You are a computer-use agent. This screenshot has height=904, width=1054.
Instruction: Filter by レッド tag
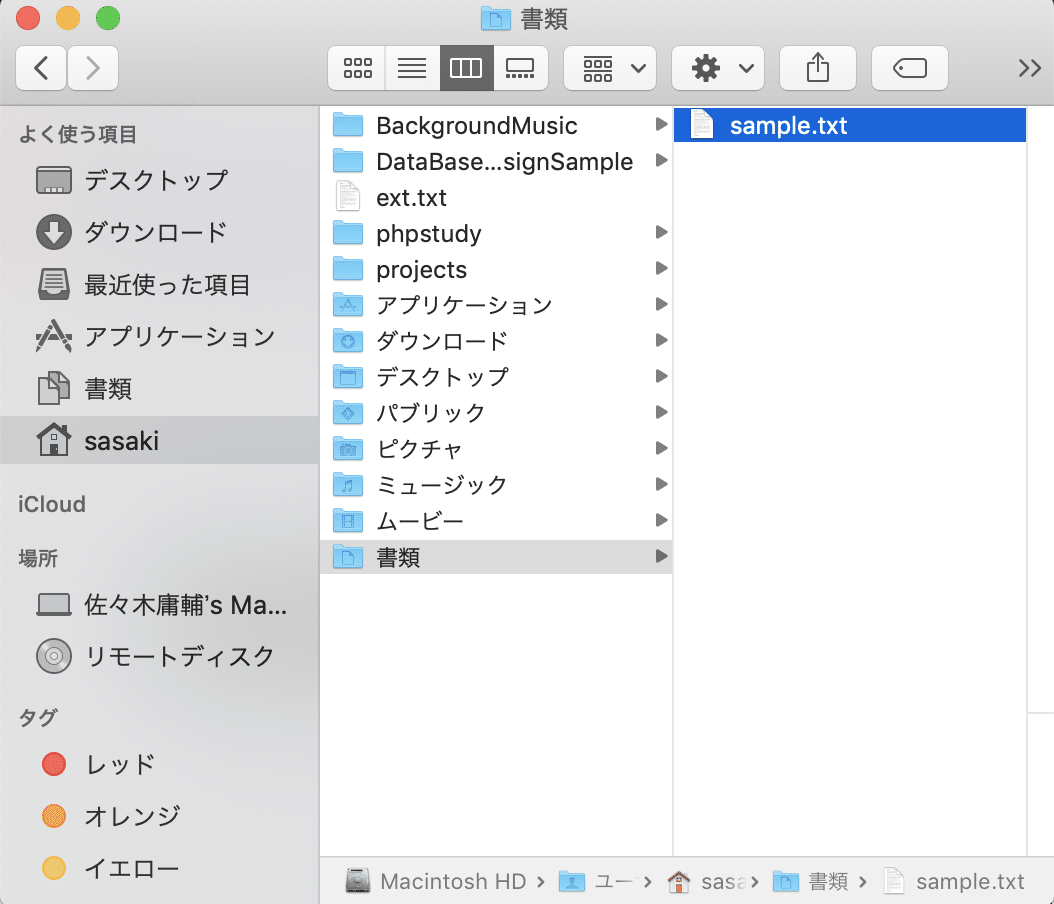coord(159,764)
